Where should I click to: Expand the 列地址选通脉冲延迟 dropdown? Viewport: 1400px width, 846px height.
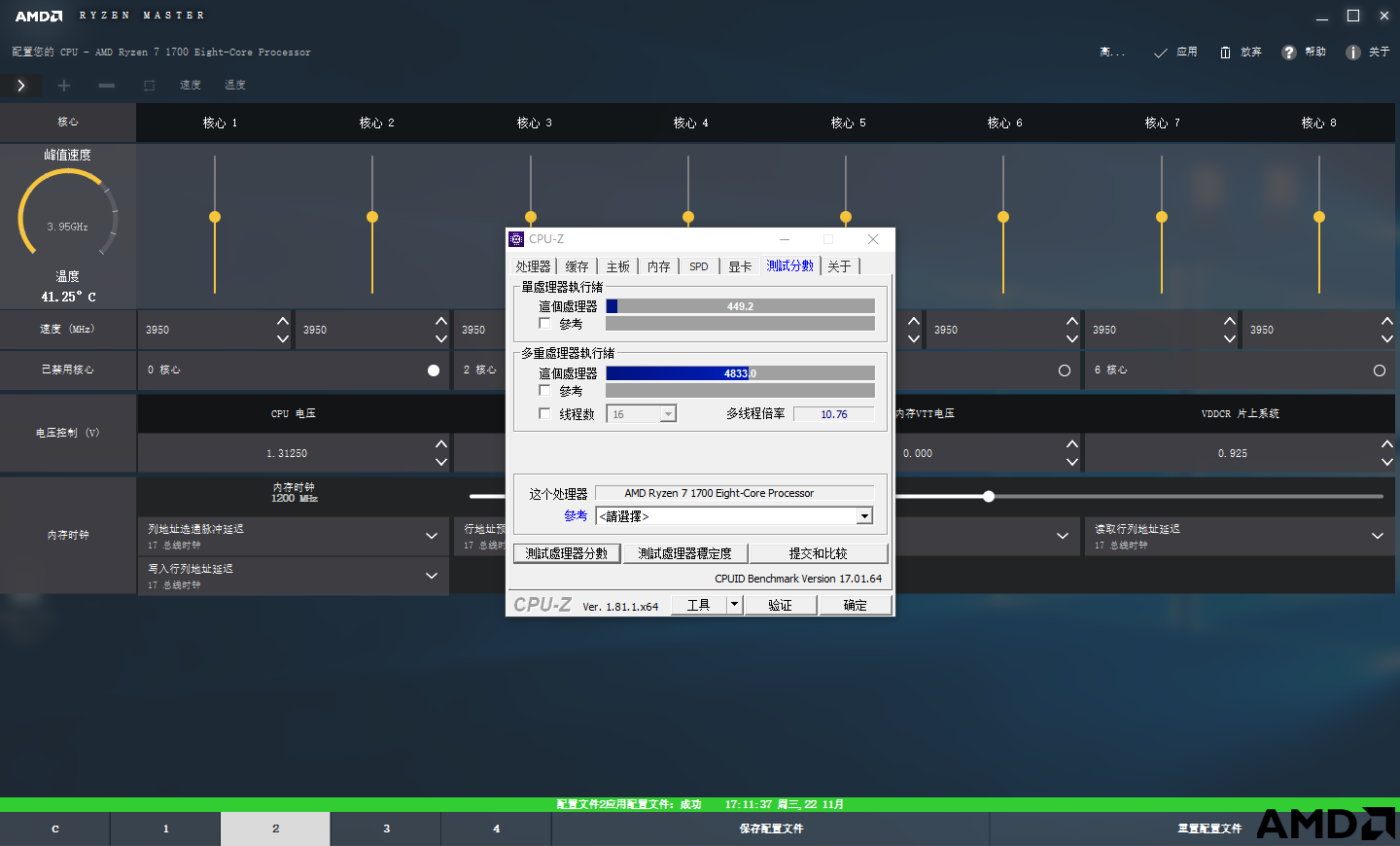(432, 536)
